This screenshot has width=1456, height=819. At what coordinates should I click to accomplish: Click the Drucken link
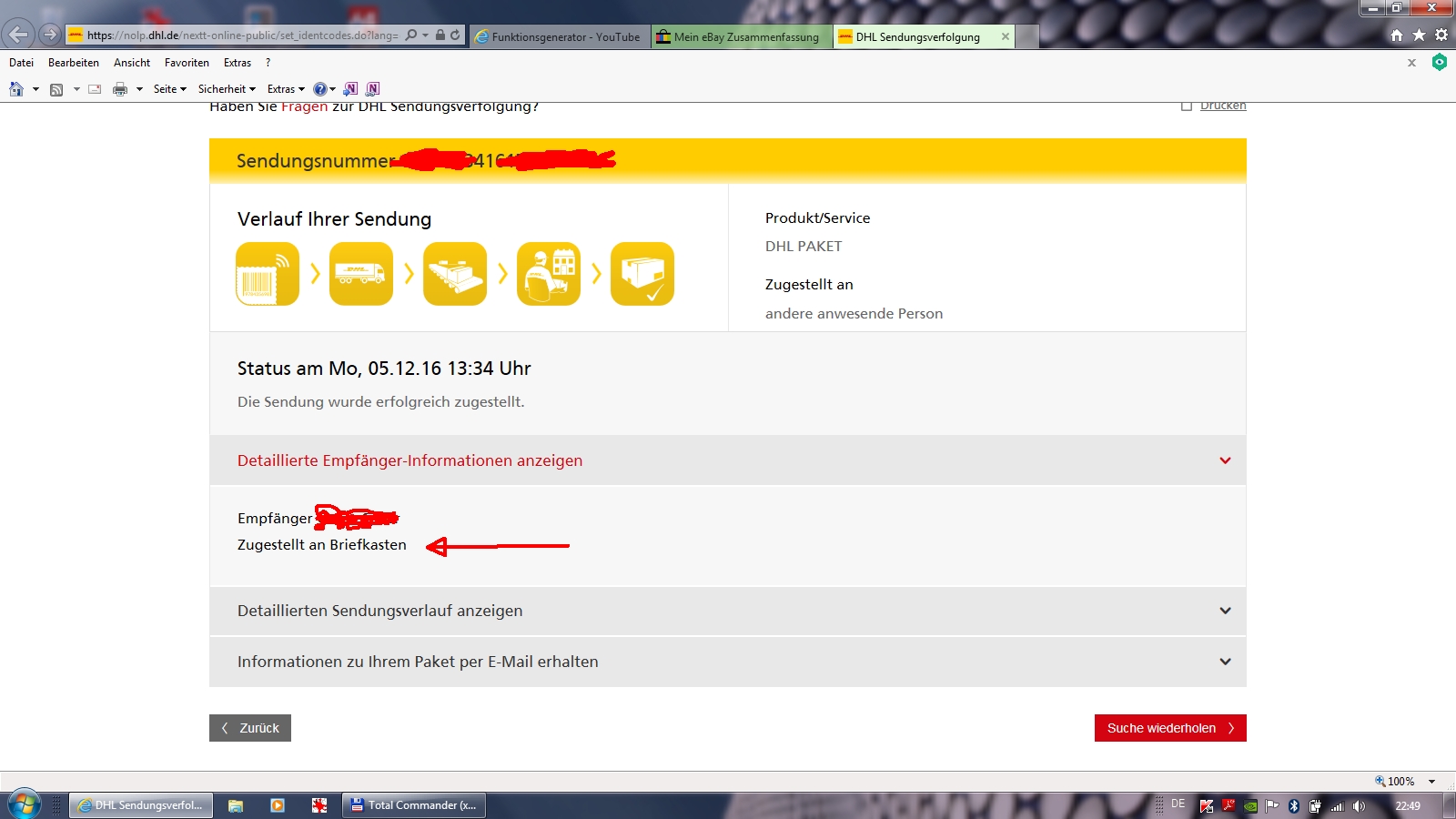(x=1223, y=106)
